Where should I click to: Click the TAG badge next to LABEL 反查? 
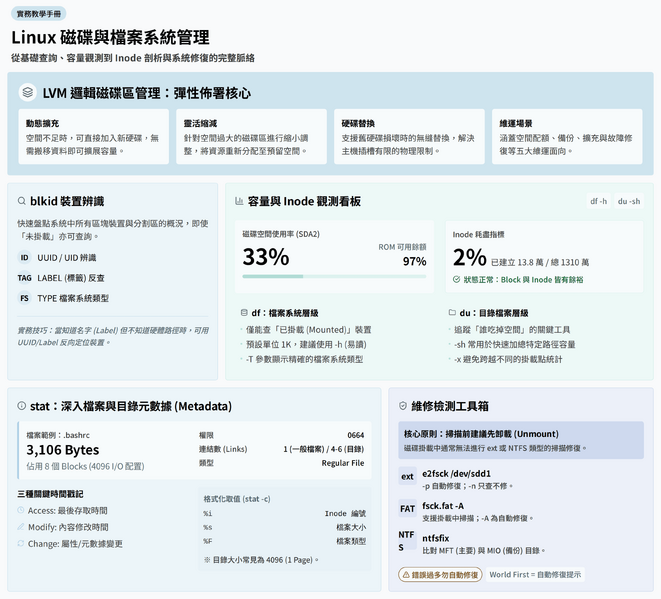(24, 278)
